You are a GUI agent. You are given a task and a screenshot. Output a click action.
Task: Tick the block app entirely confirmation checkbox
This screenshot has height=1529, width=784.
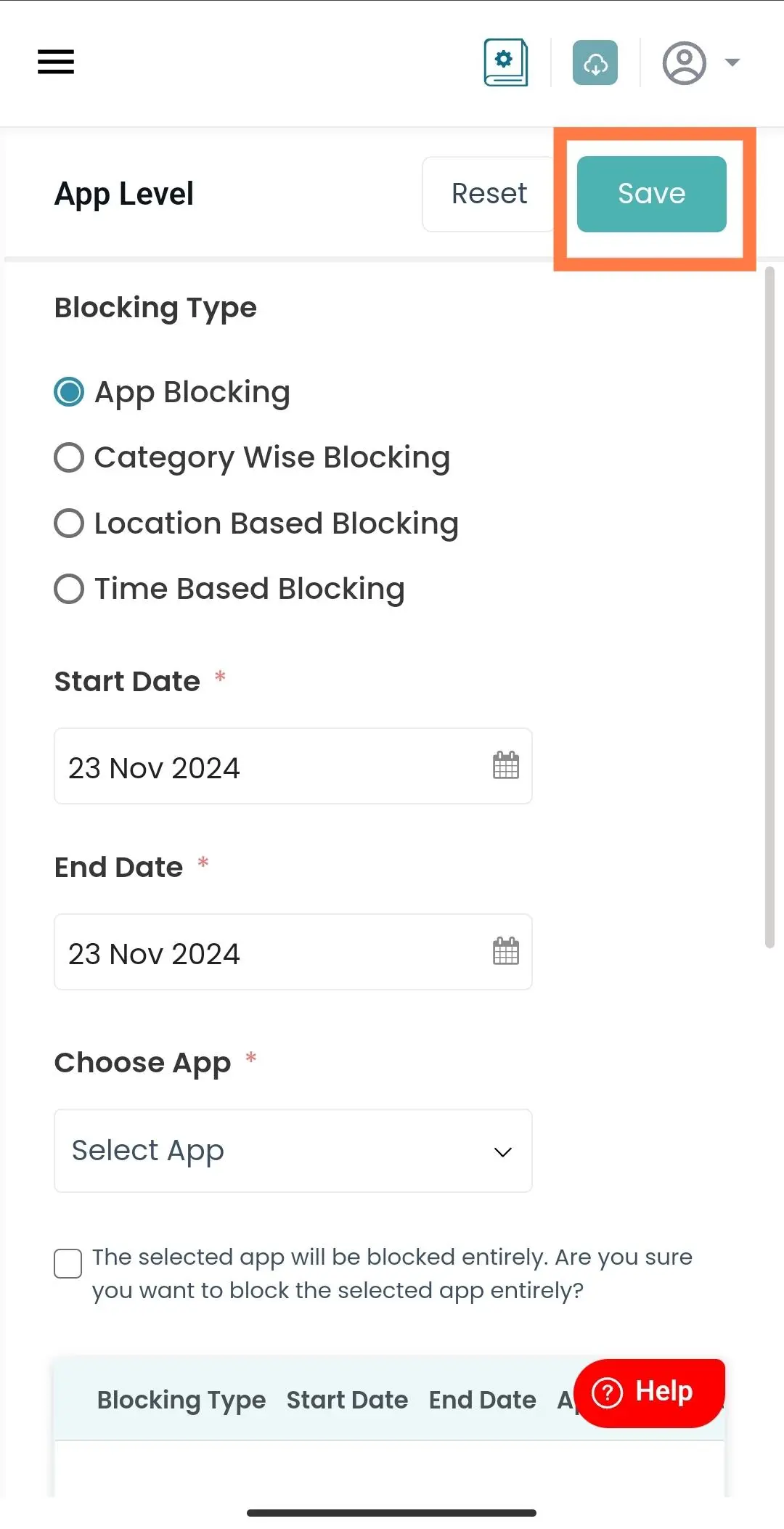pyautogui.click(x=68, y=1263)
